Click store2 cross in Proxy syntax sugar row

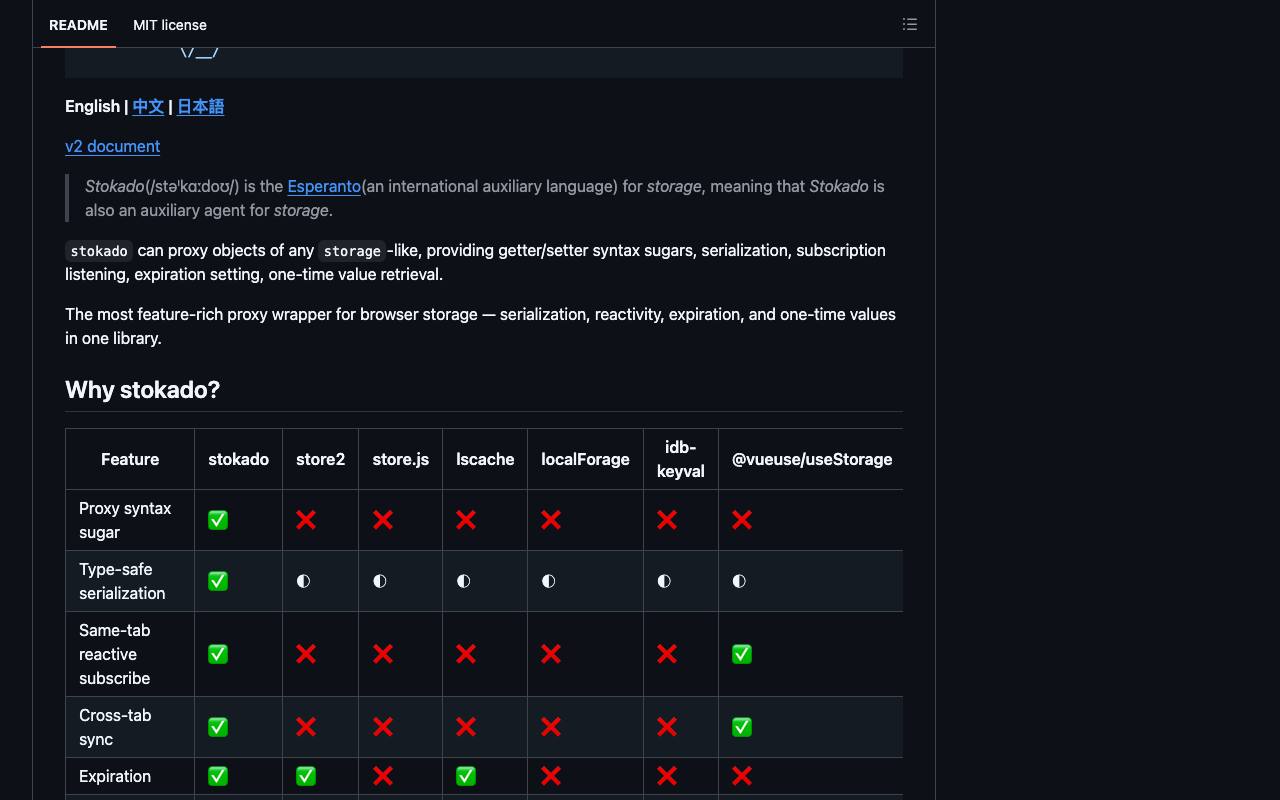pyautogui.click(x=306, y=520)
